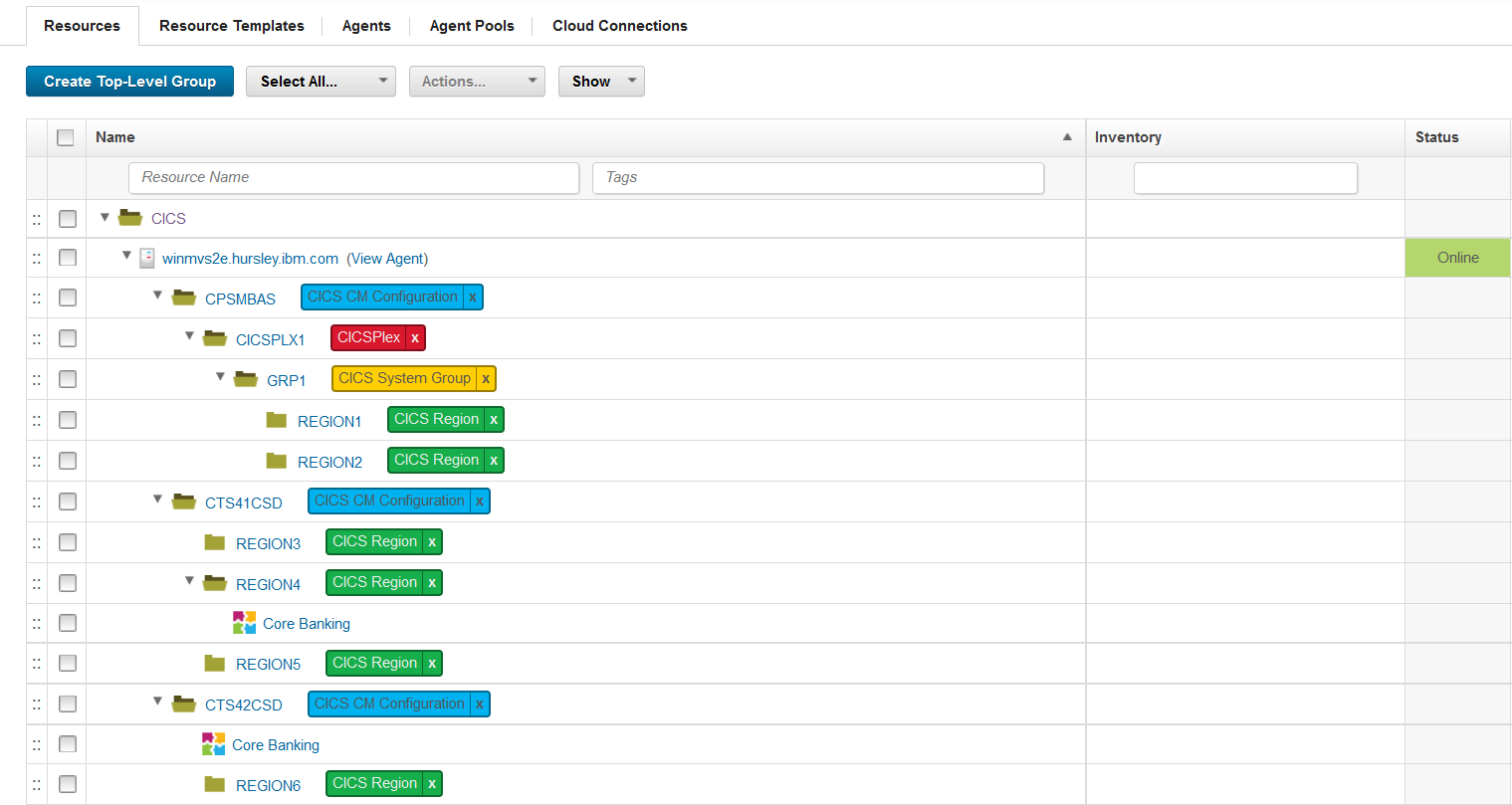Open the Agent Pools tab

tap(472, 26)
